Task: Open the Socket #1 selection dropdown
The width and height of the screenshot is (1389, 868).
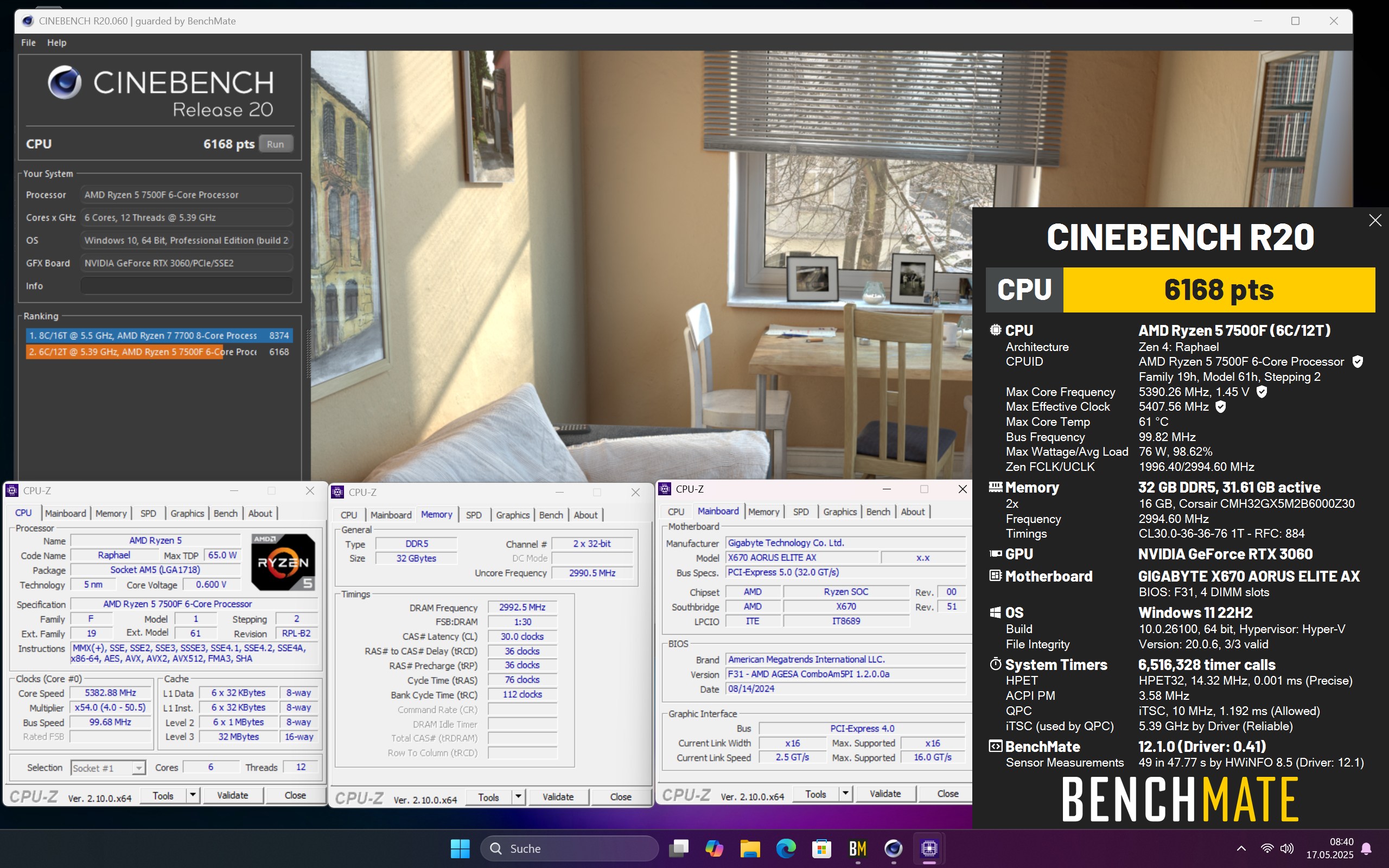Action: (x=108, y=768)
